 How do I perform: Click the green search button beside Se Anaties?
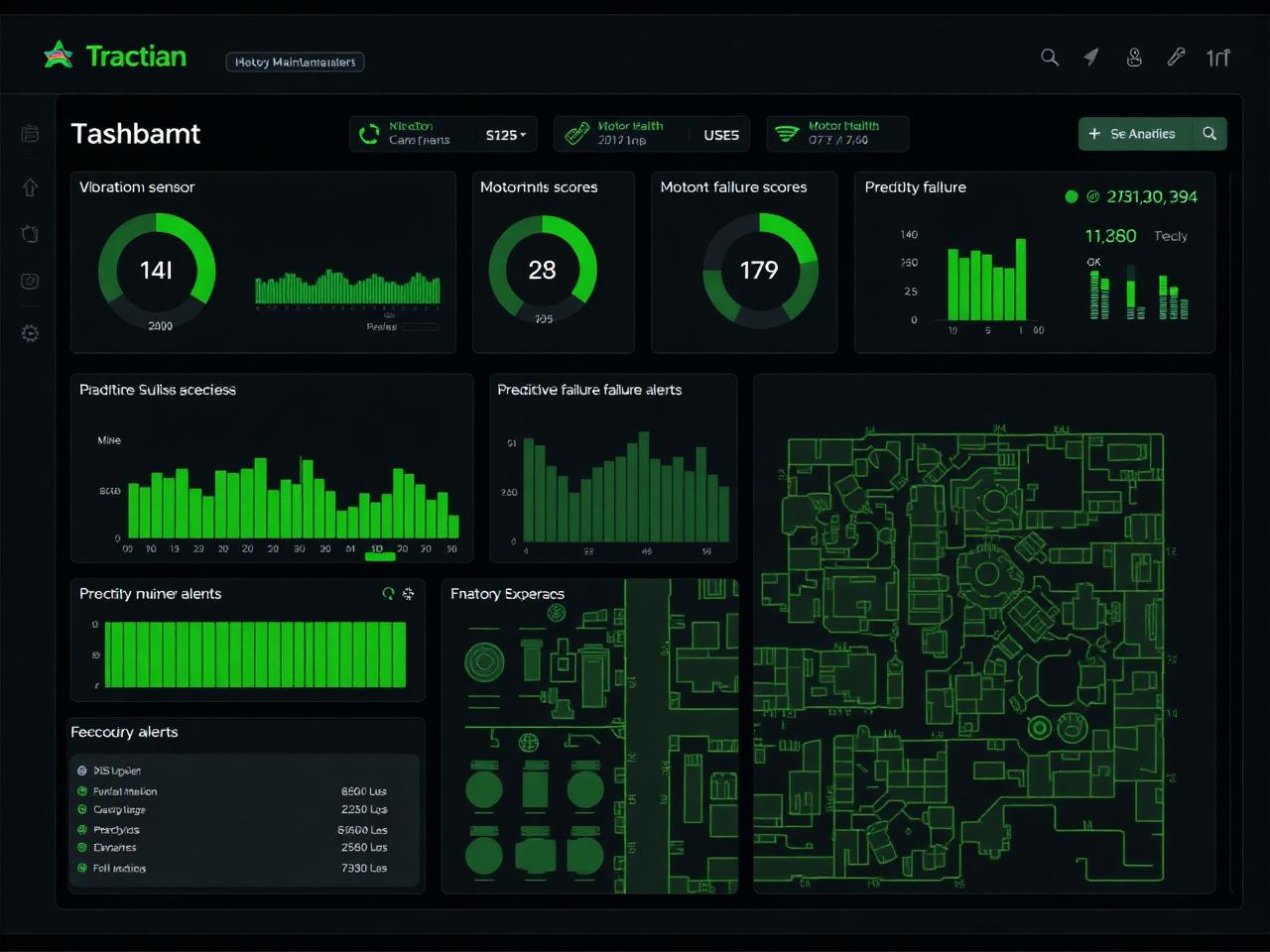1209,134
